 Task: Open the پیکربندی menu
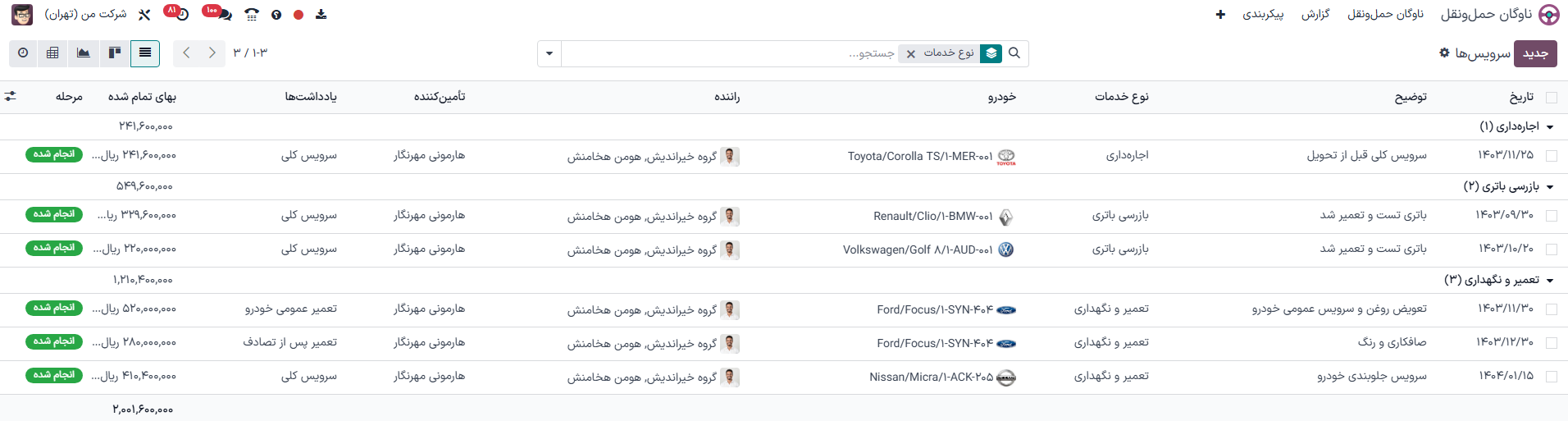(1263, 15)
